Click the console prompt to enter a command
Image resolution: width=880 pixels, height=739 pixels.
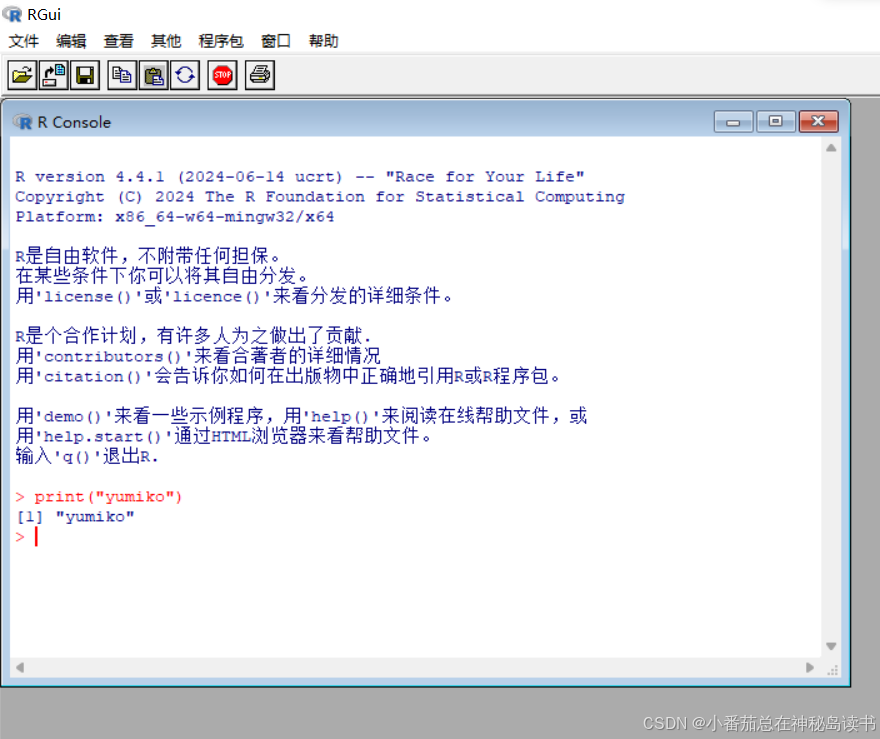click(x=36, y=536)
